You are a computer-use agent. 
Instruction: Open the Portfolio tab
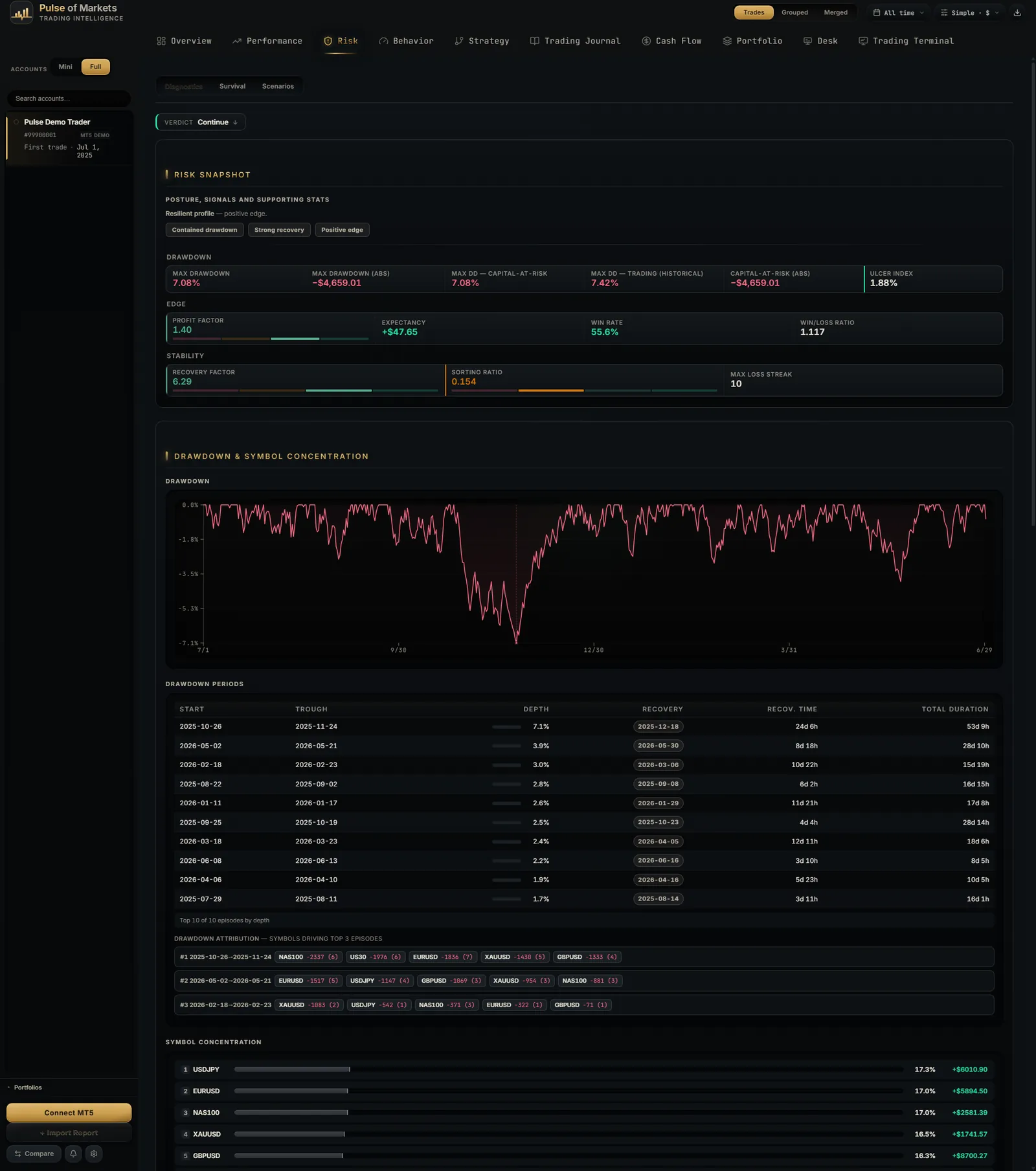pyautogui.click(x=752, y=41)
